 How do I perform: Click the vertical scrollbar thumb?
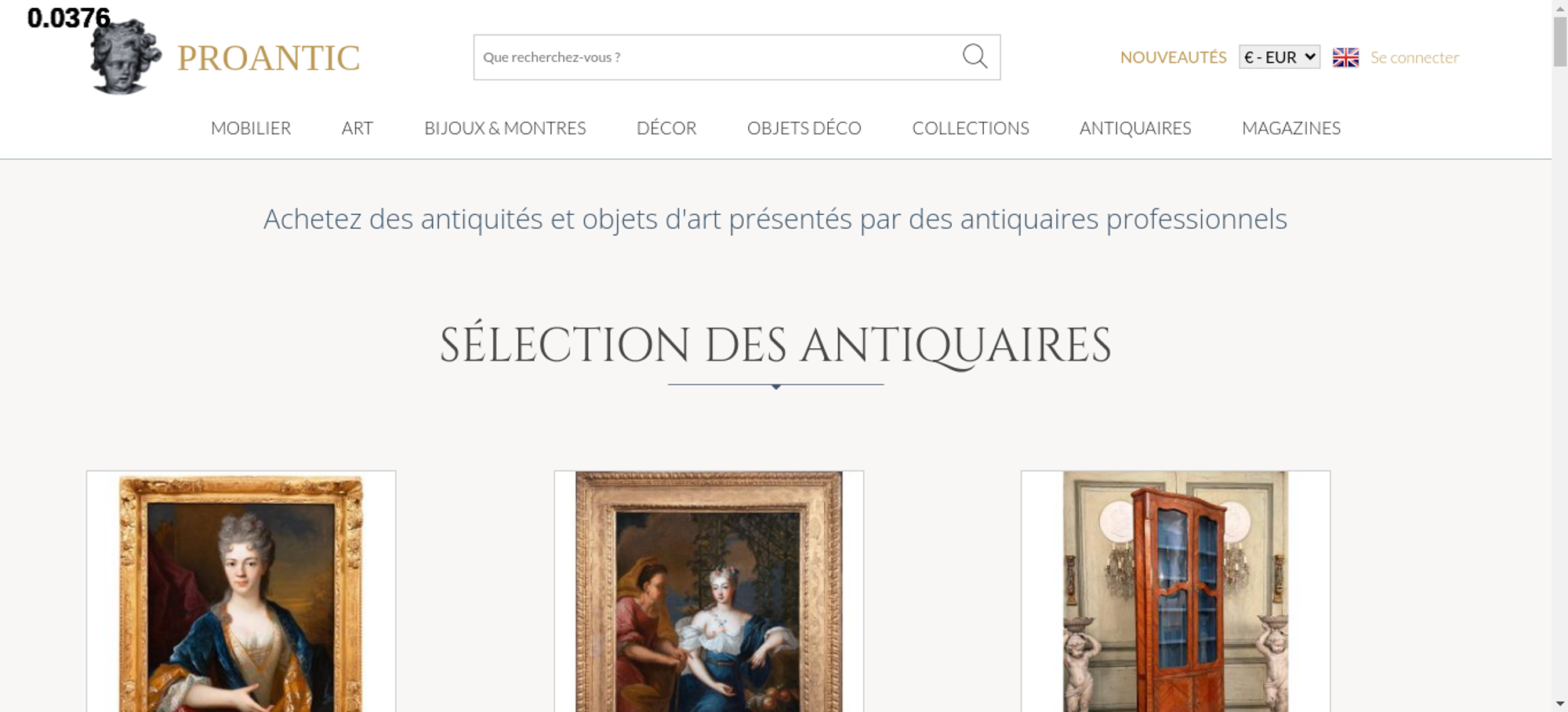point(1560,41)
